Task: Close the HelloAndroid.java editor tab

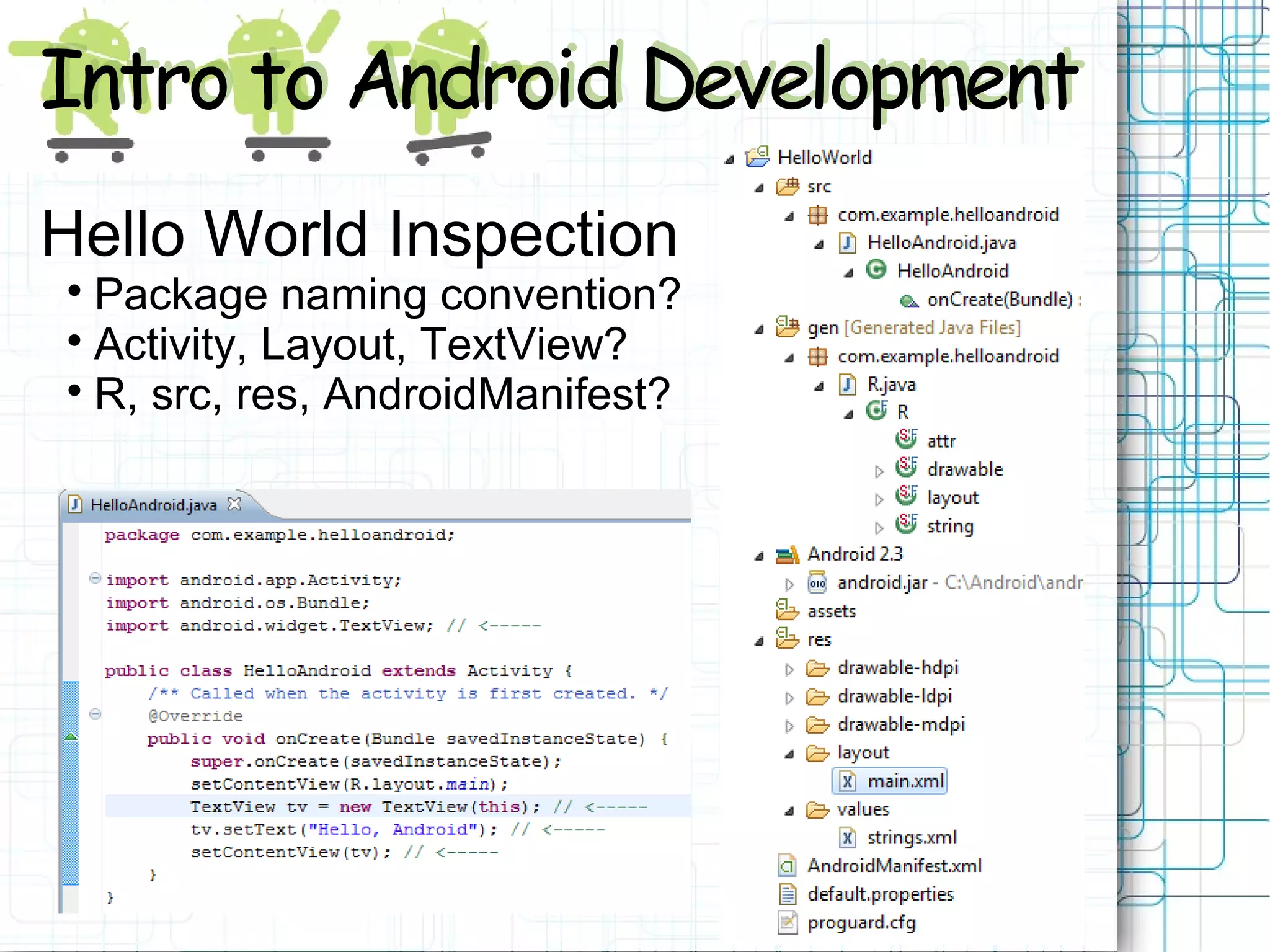Action: pos(234,504)
